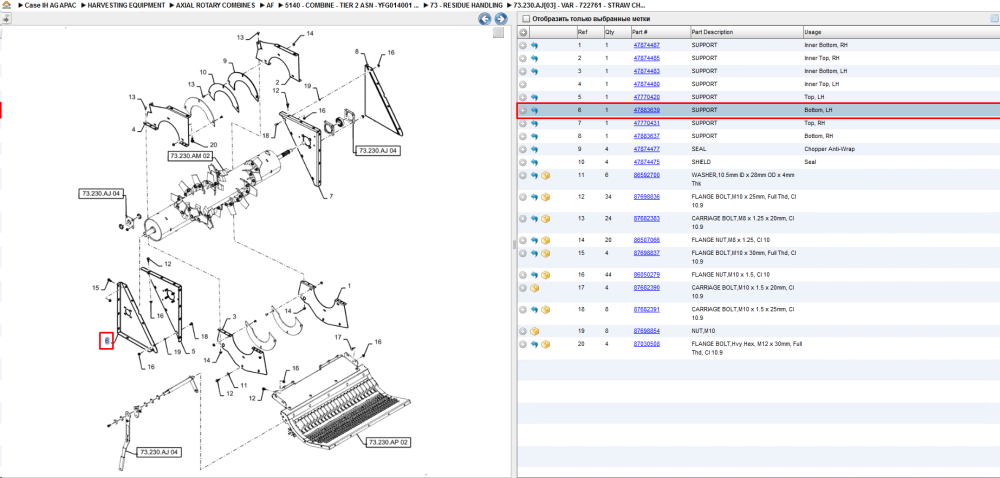Screen dimensions: 1000x478
Task: Click gray circle on SHIELD row
Action: point(523,162)
